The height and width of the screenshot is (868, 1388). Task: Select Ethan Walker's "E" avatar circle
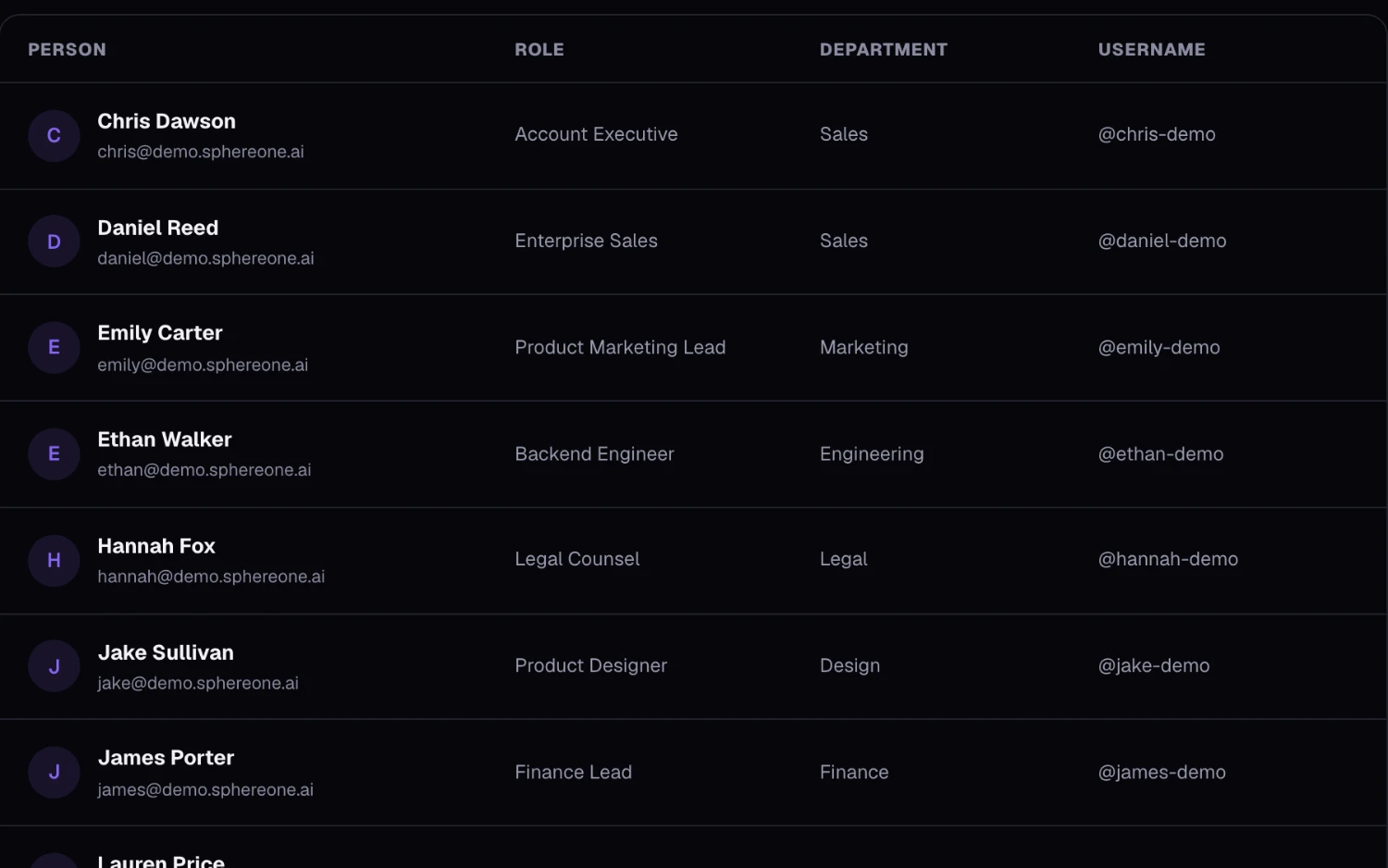click(x=54, y=454)
